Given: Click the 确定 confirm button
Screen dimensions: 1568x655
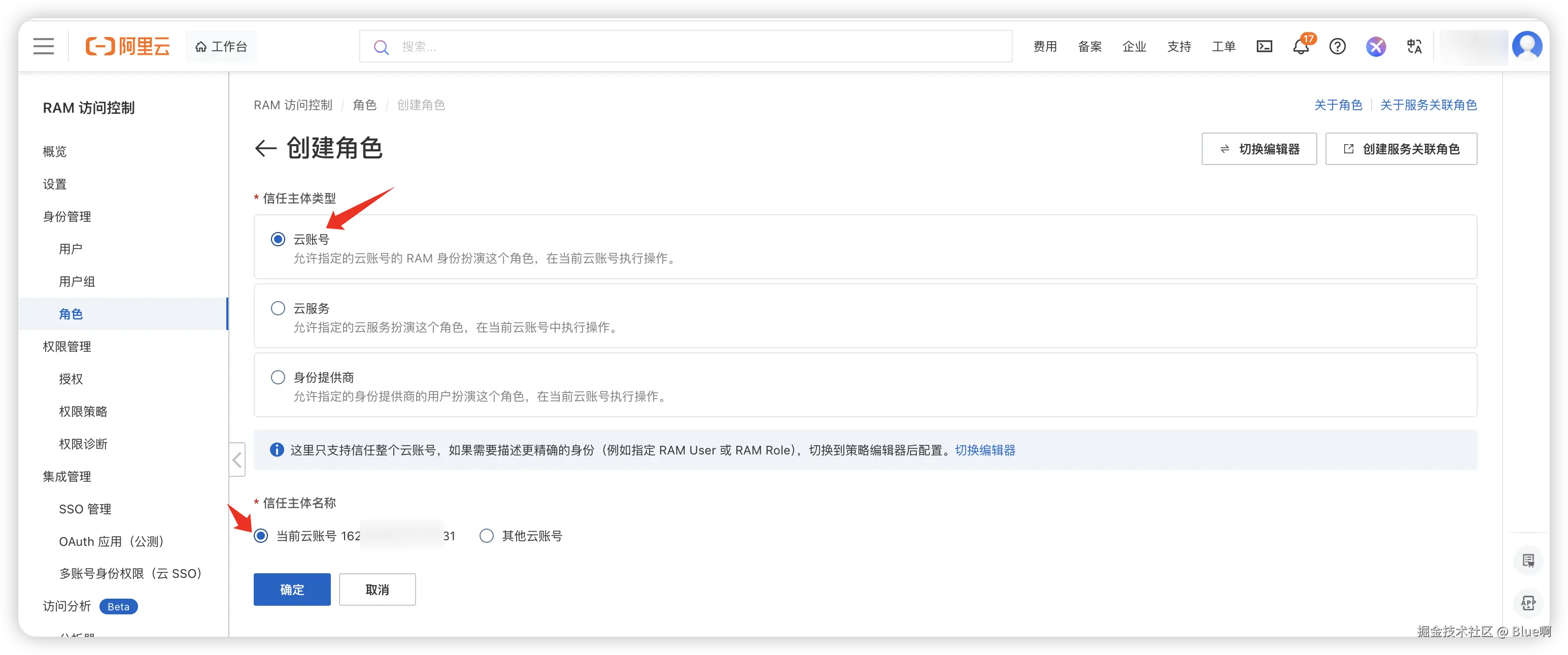Looking at the screenshot, I should coord(292,589).
